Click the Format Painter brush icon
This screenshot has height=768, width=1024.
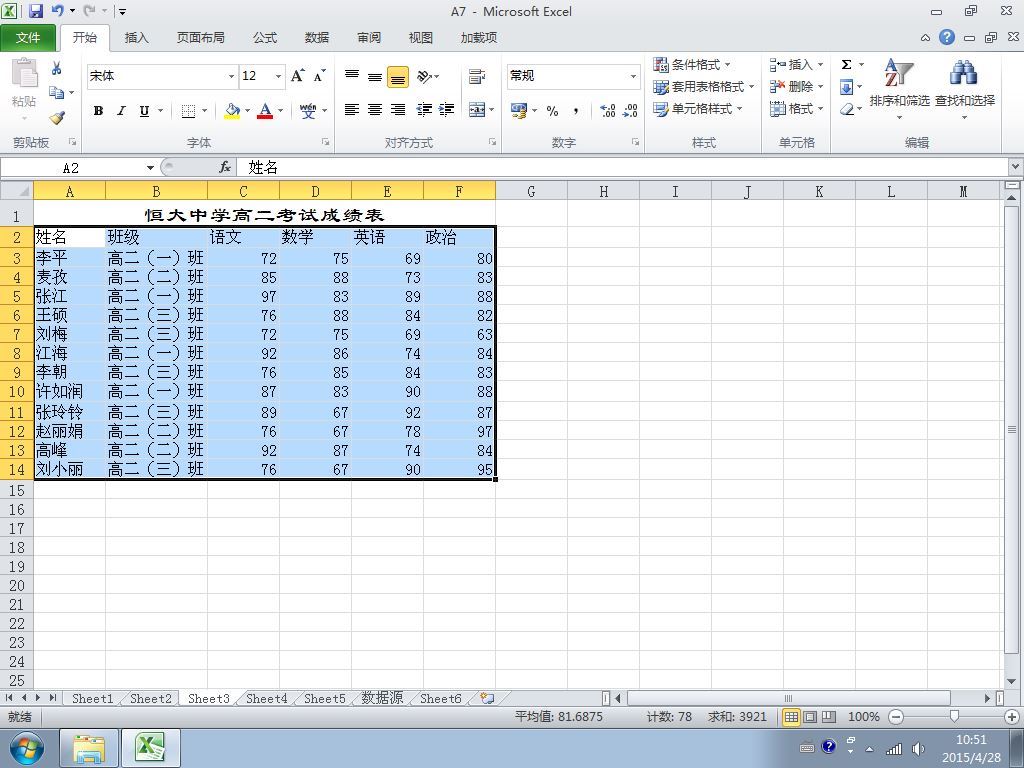click(x=57, y=118)
